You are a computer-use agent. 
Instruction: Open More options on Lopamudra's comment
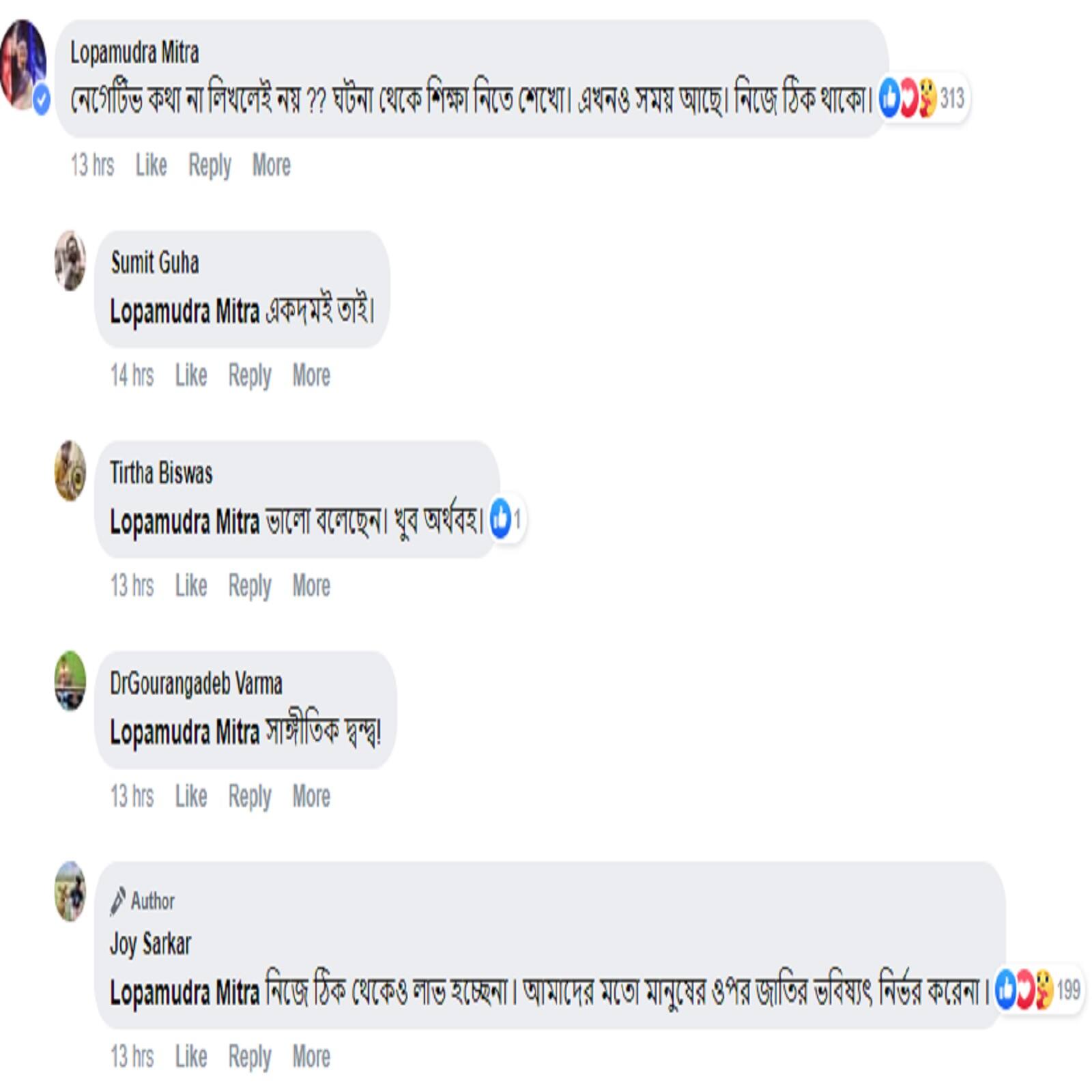272,165
